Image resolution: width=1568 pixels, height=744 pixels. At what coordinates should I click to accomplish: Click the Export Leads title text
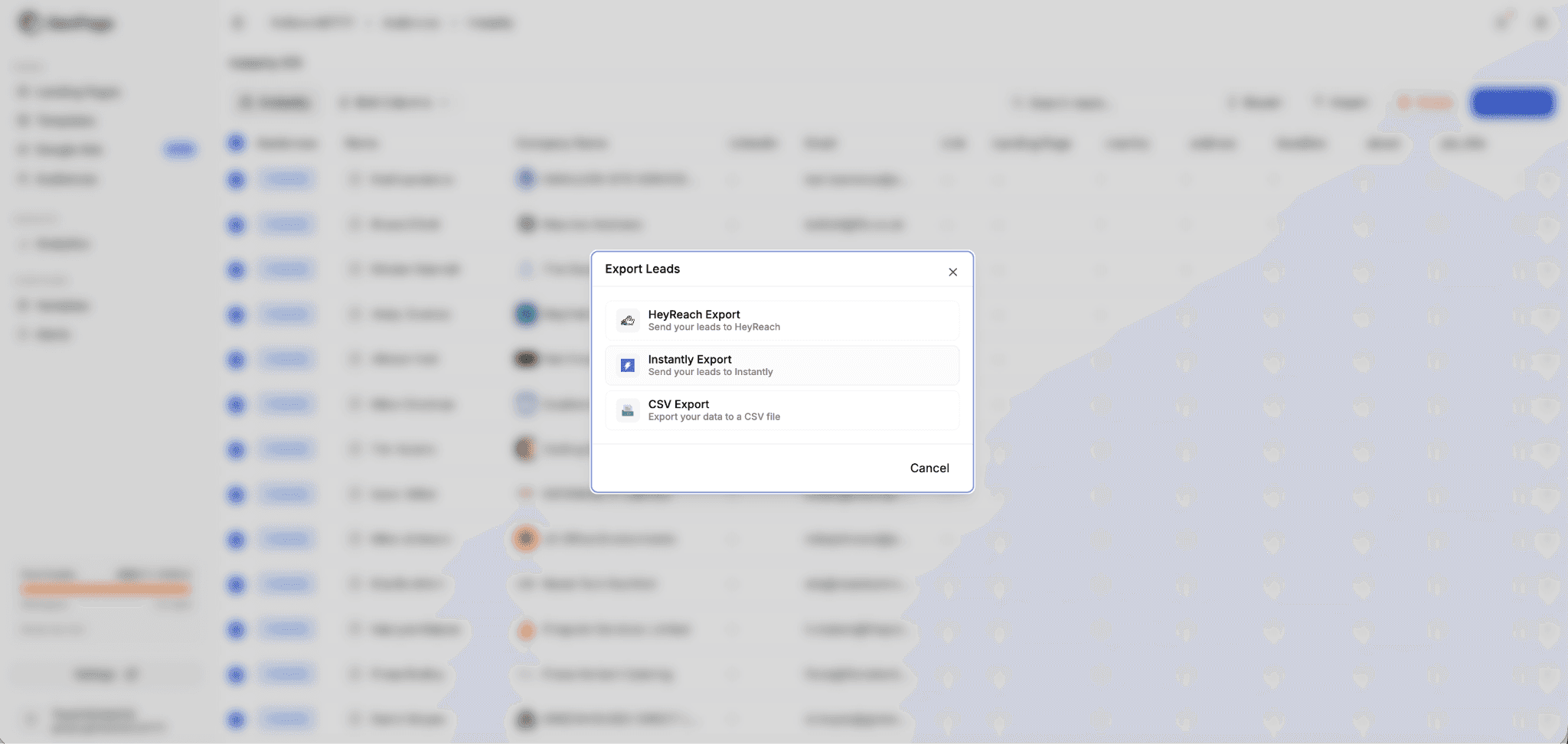tap(642, 269)
